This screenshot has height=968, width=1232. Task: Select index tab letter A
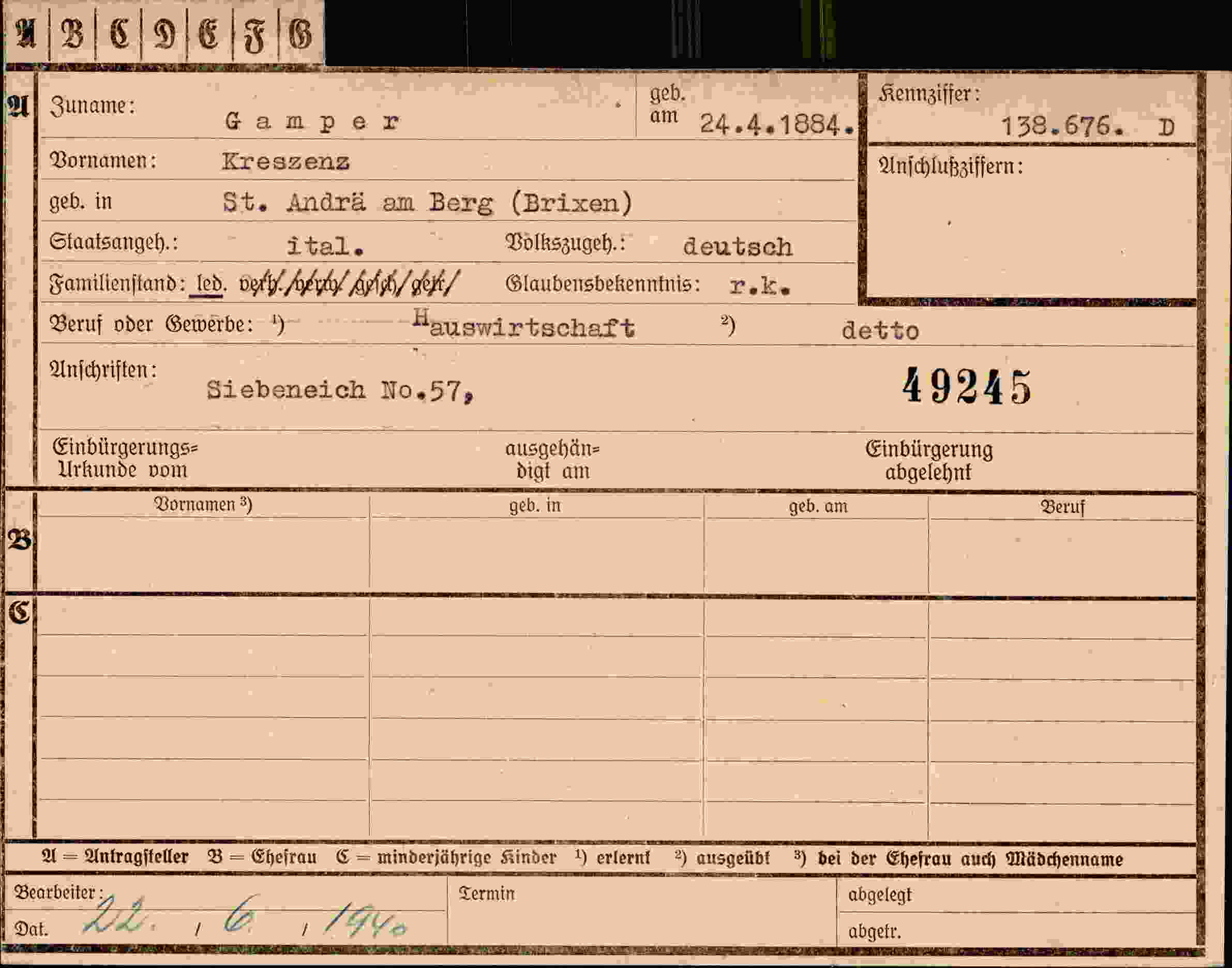click(26, 34)
